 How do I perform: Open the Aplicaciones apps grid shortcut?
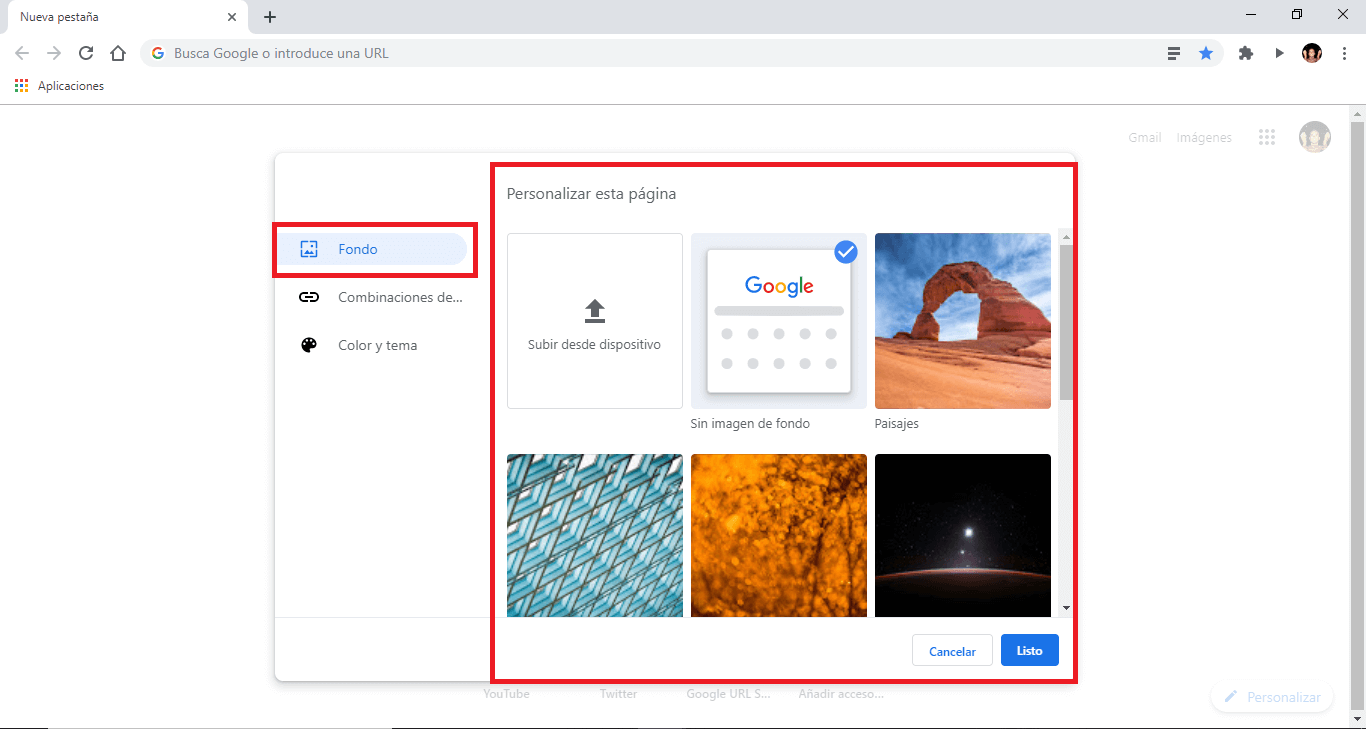tap(60, 86)
